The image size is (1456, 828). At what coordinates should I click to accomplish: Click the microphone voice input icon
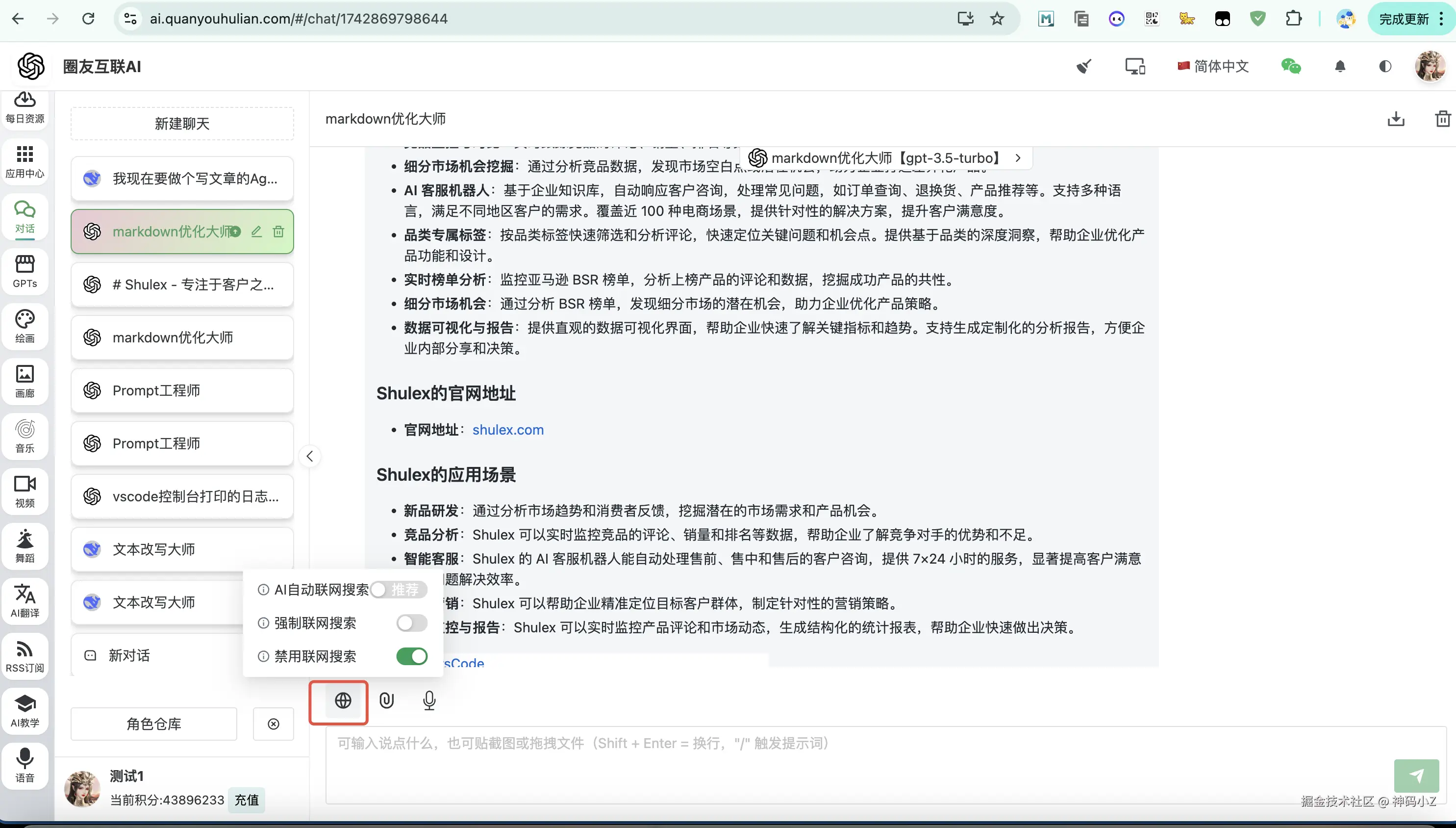[x=429, y=700]
